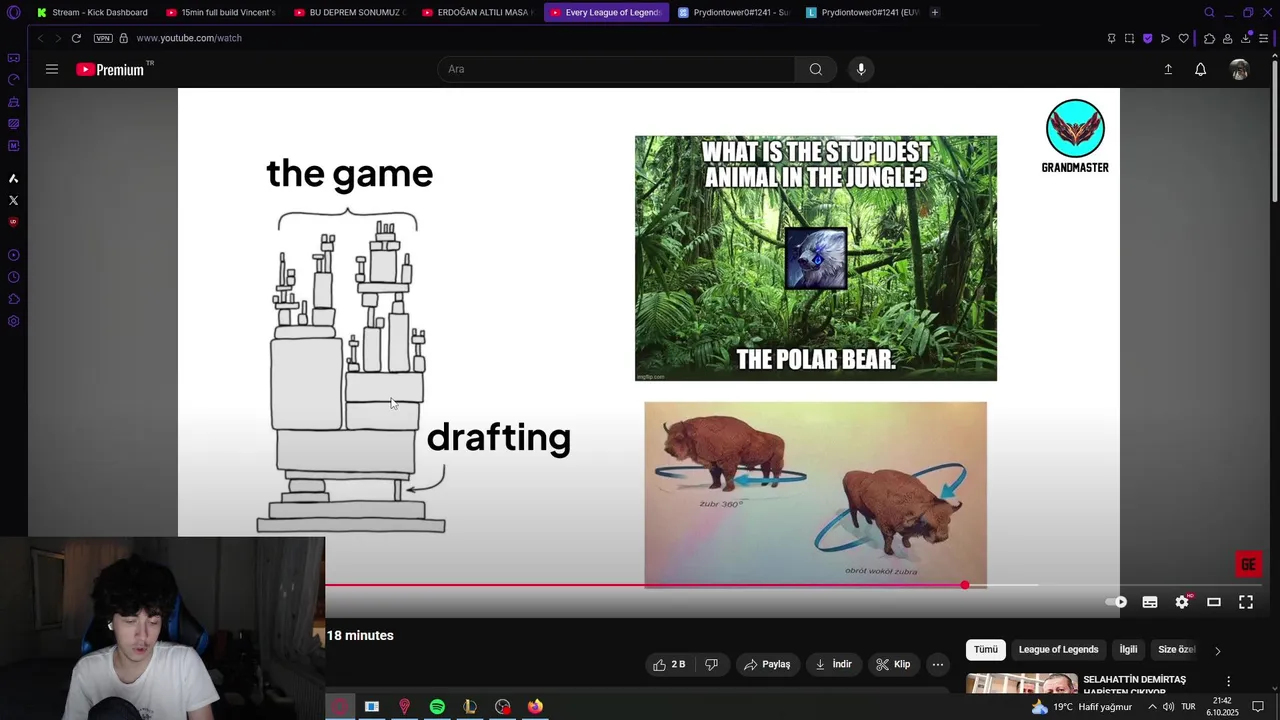The image size is (1280, 720).
Task: Open the extensions cube icon
Action: [x=1209, y=38]
